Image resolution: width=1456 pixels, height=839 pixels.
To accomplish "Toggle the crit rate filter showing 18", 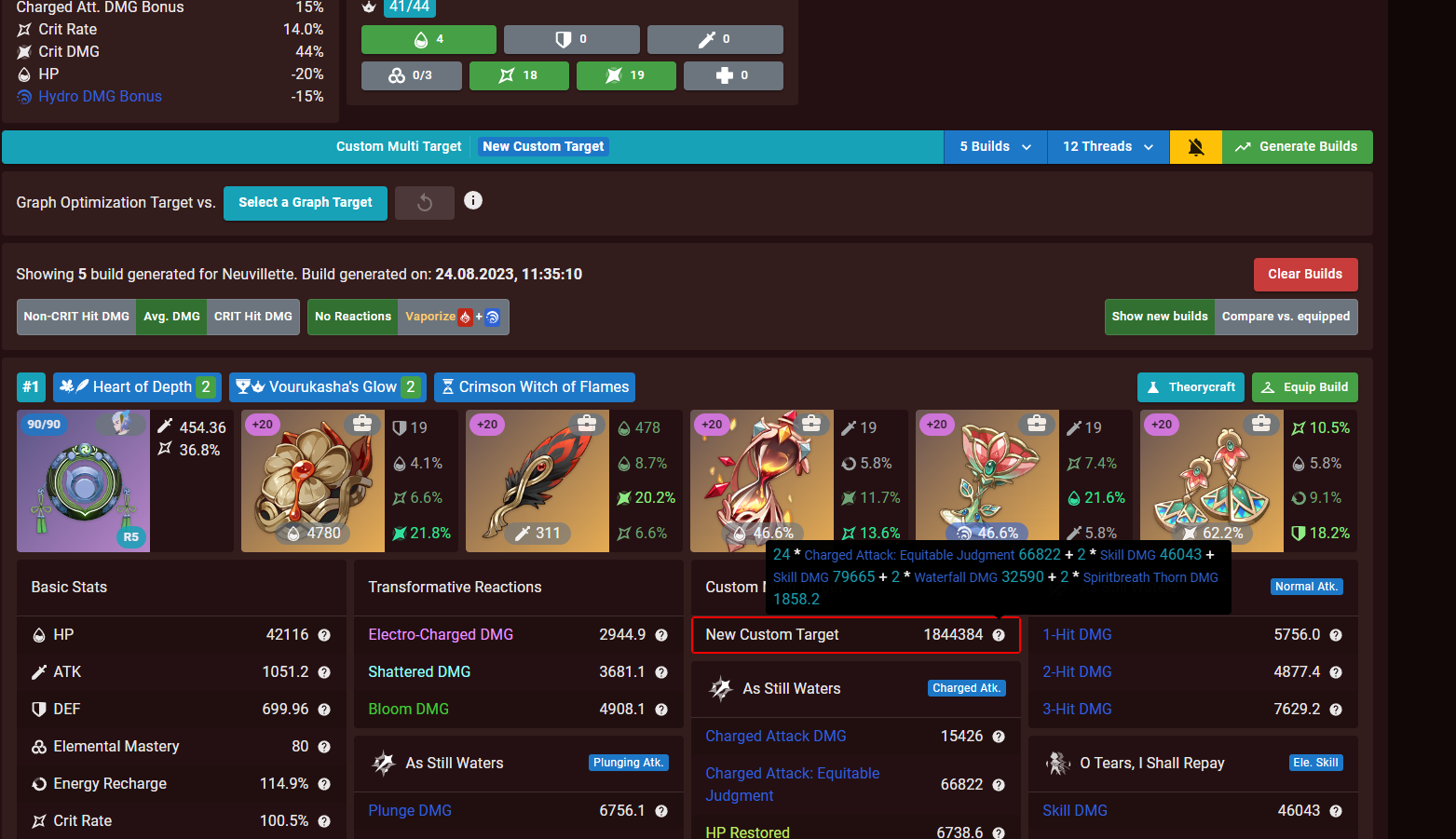I will tap(519, 75).
